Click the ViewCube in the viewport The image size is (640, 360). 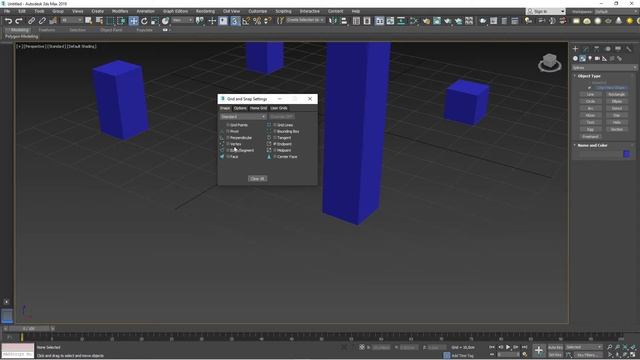click(x=550, y=62)
